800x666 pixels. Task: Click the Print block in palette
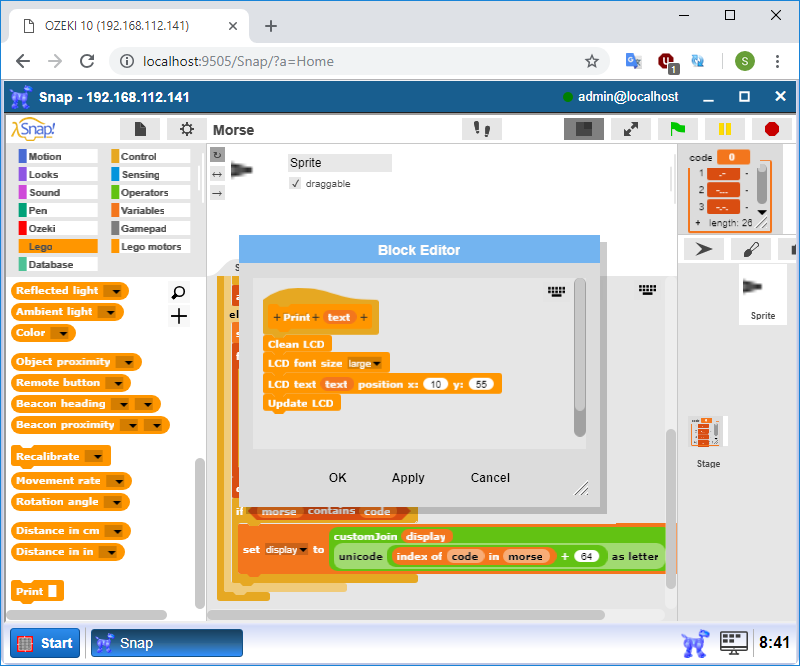pos(37,591)
